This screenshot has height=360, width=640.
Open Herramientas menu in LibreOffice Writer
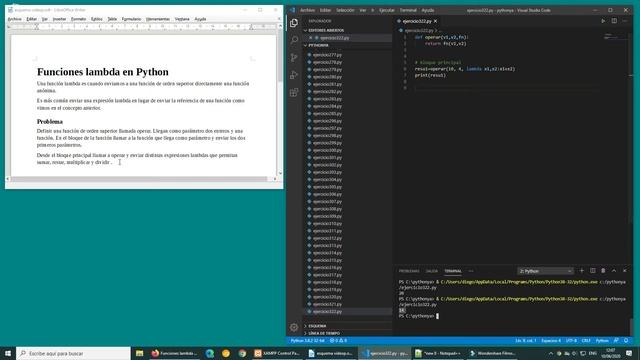click(158, 19)
